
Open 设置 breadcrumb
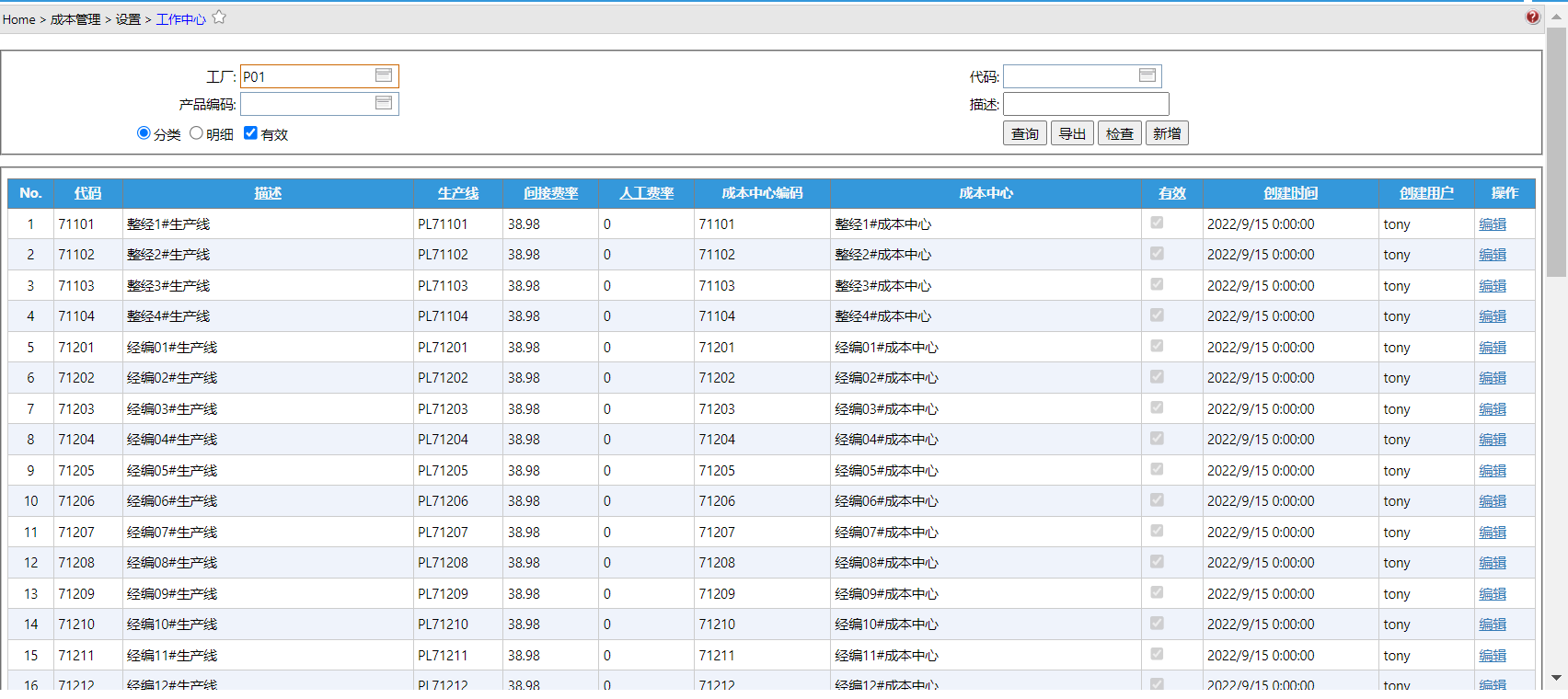(128, 19)
